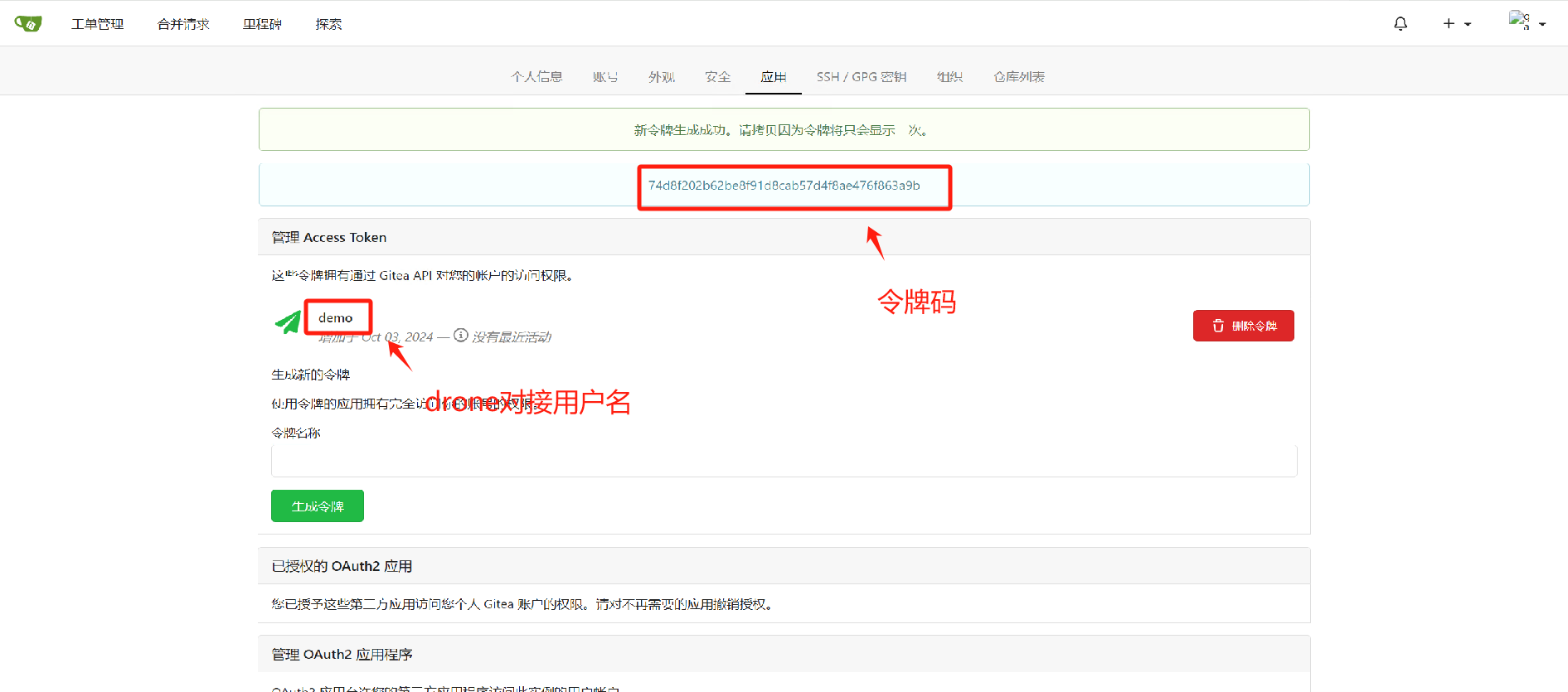The width and height of the screenshot is (1568, 692).
Task: Open 合并请求 in top navigation
Action: [x=183, y=24]
